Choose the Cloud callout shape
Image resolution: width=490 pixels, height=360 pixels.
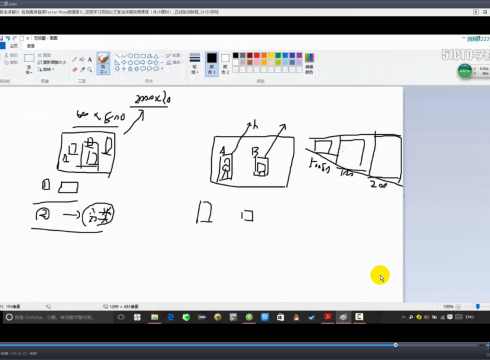click(x=156, y=69)
